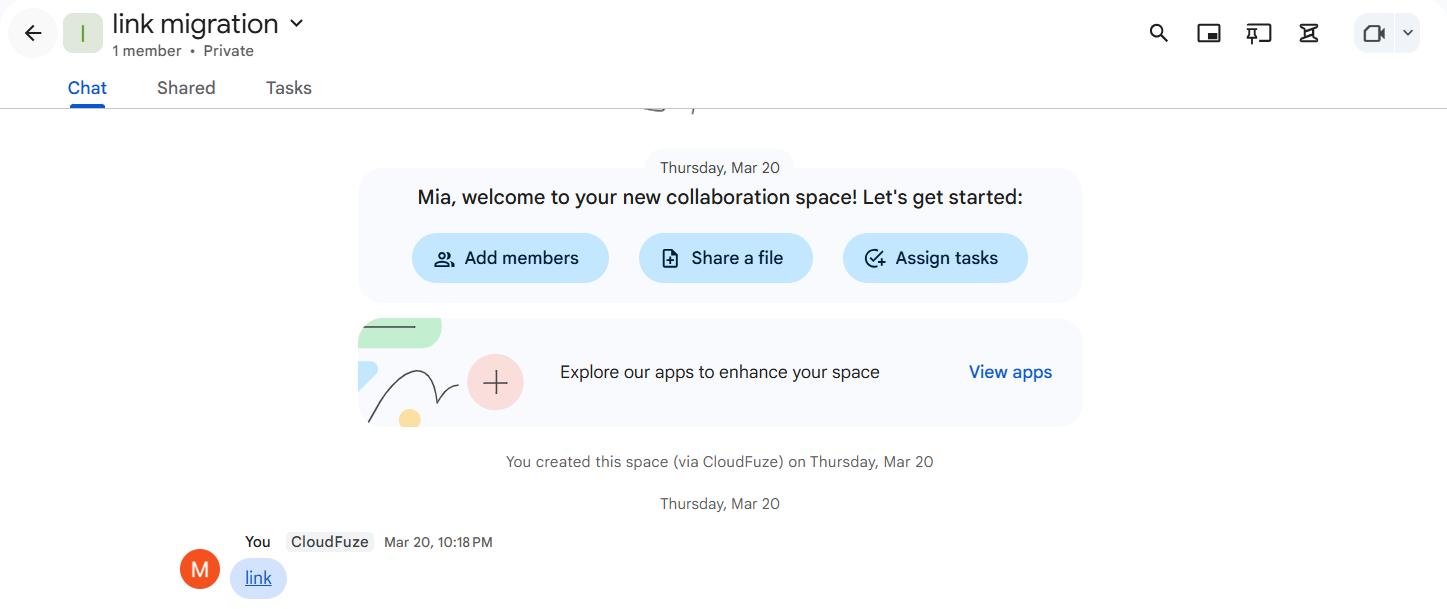Click the 'Mar 20, 10:18 PM' timestamp
The height and width of the screenshot is (609, 1447).
click(438, 542)
